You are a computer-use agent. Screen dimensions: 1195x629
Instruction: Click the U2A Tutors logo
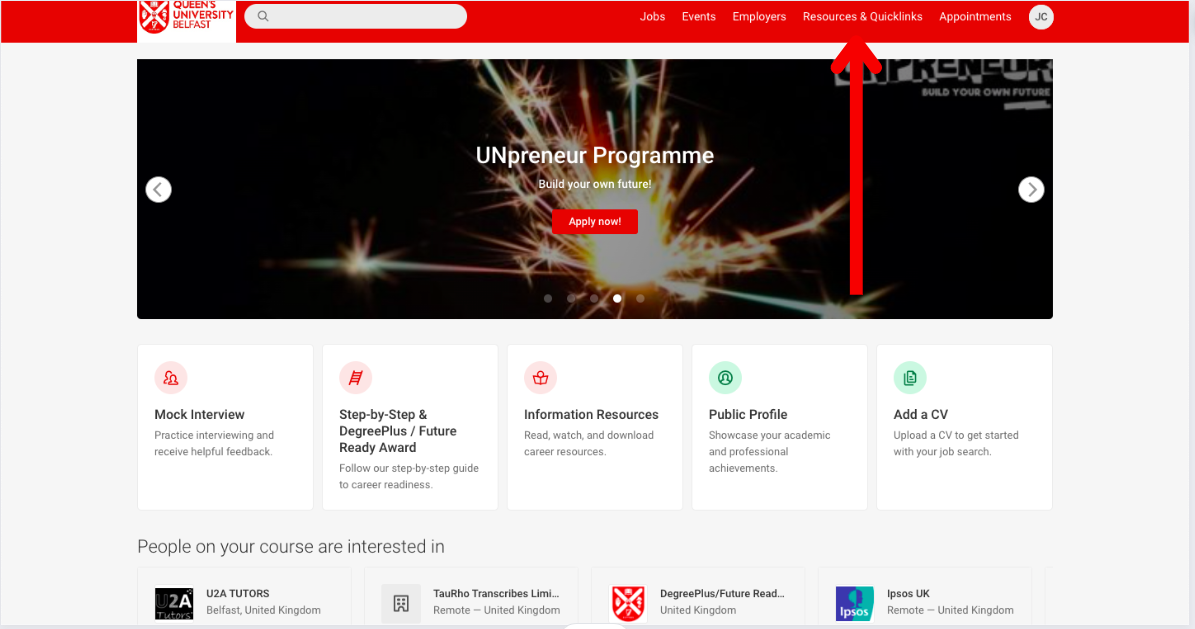click(174, 603)
